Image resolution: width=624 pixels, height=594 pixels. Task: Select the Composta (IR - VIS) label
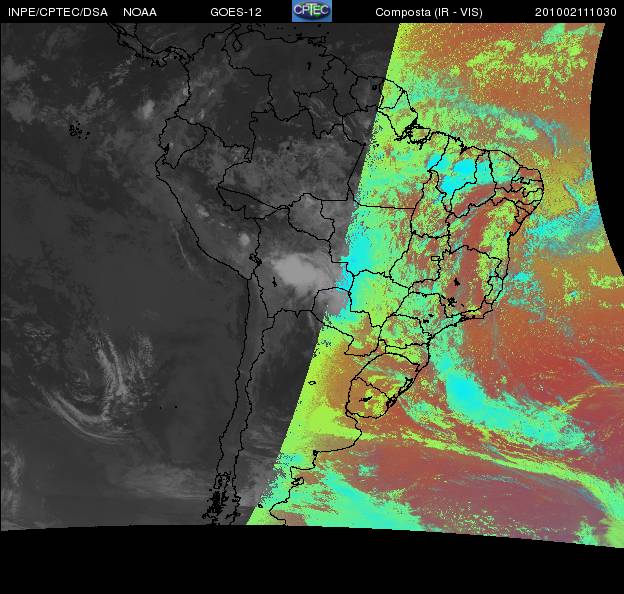pyautogui.click(x=429, y=12)
